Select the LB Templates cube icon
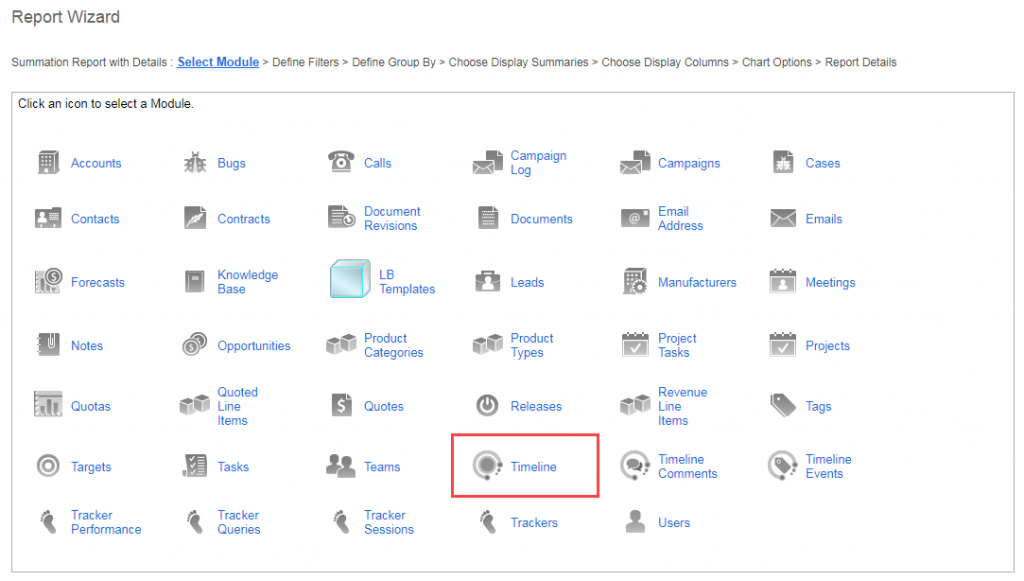Screen dimensions: 1024x581 350,280
